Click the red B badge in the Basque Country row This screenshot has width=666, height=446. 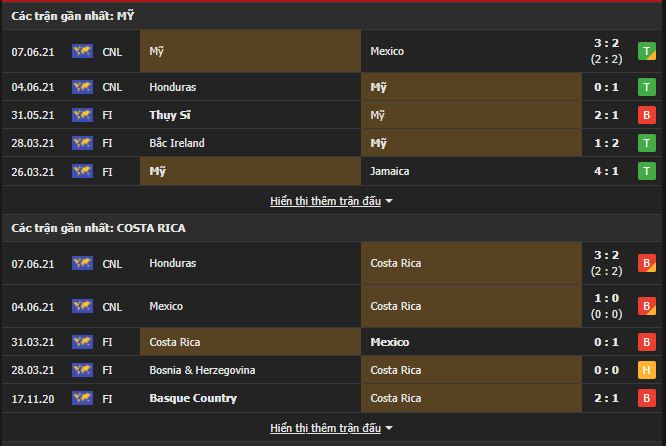coord(646,398)
